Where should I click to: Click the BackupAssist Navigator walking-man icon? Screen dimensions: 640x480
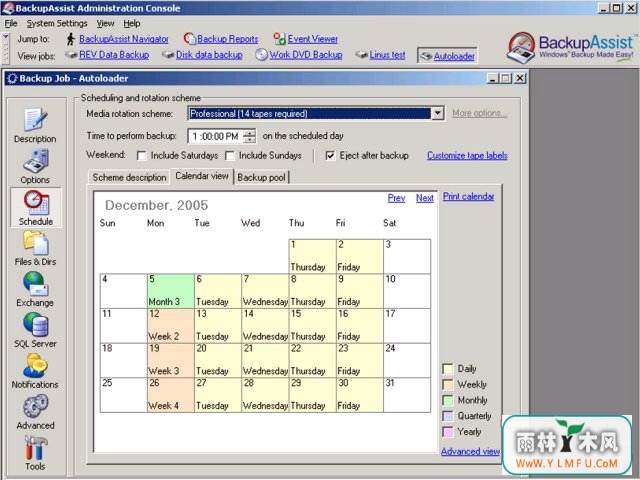(x=71, y=39)
